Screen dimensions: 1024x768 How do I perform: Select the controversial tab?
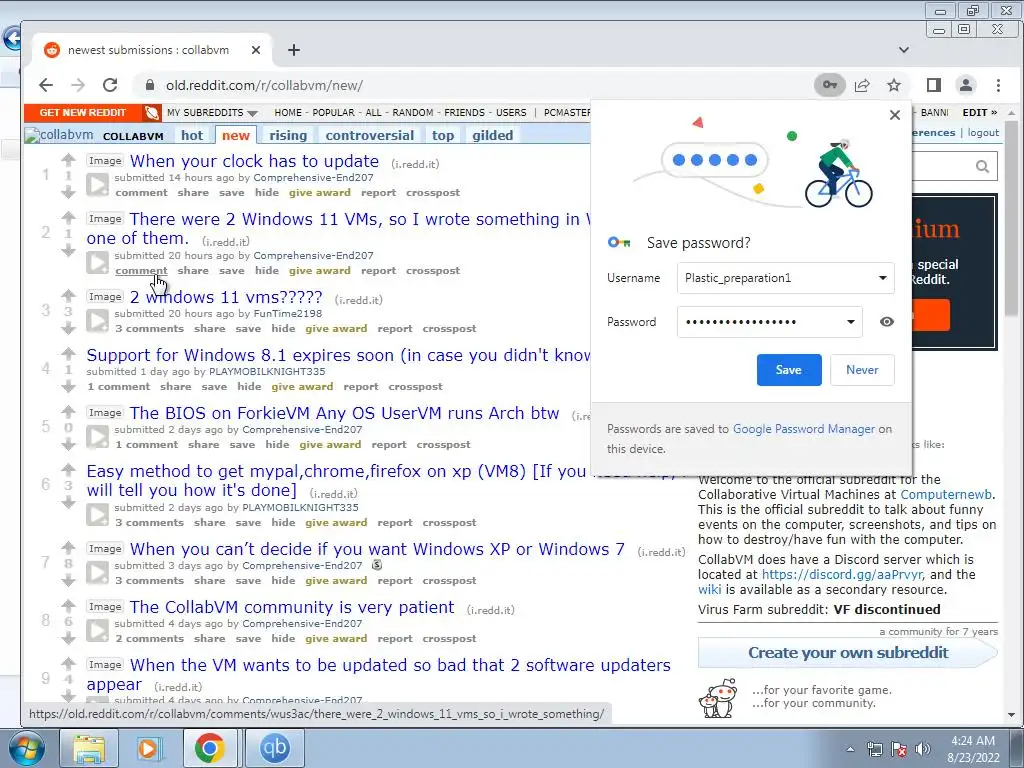coord(370,135)
